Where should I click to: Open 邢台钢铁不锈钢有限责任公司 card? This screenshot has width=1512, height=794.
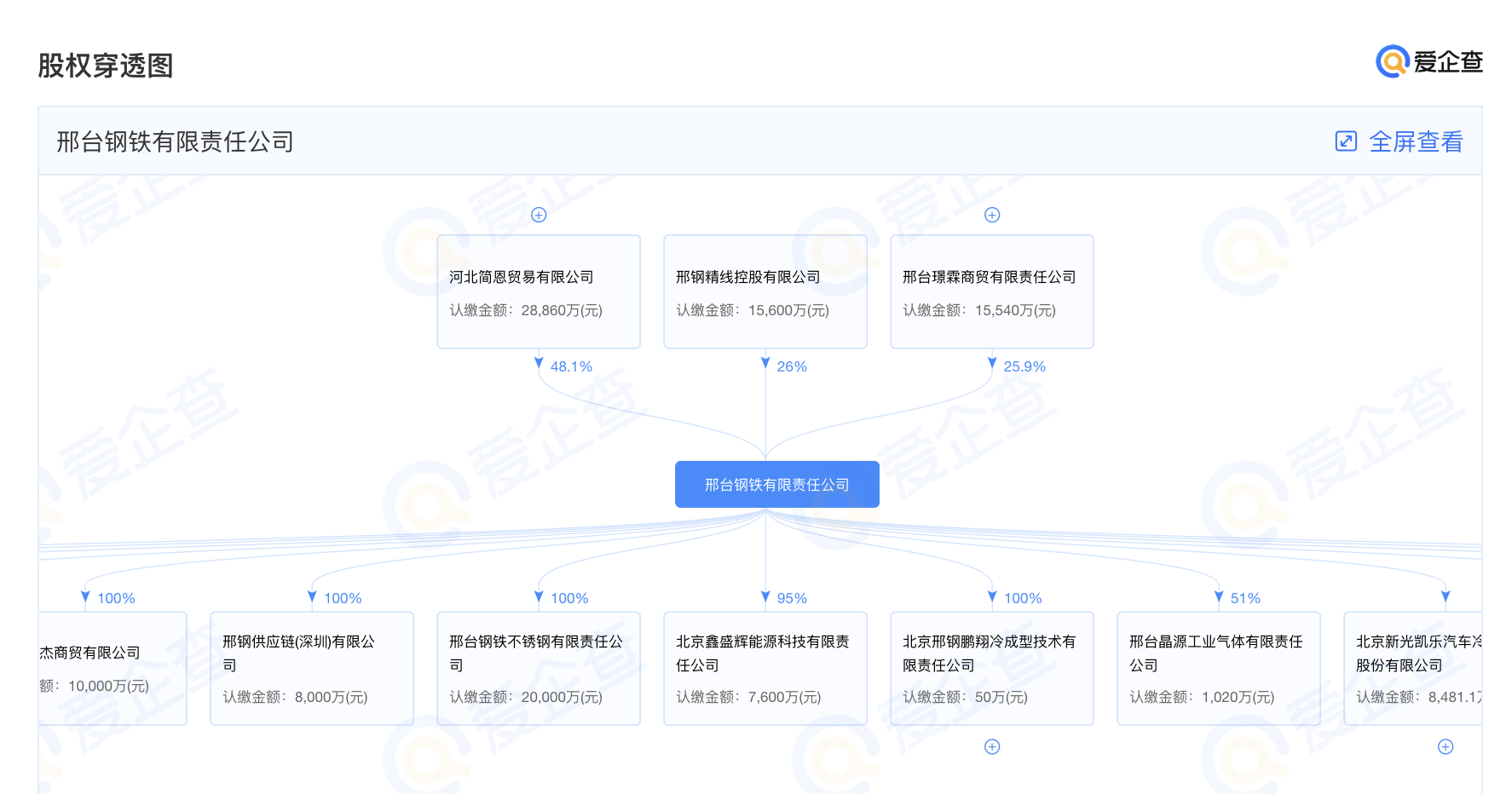pyautogui.click(x=539, y=668)
